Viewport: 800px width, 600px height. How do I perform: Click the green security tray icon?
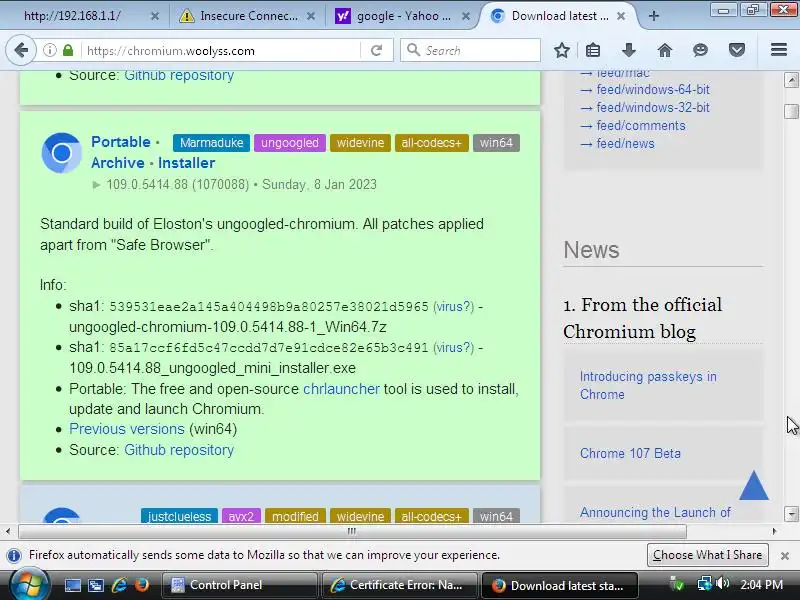pos(677,584)
